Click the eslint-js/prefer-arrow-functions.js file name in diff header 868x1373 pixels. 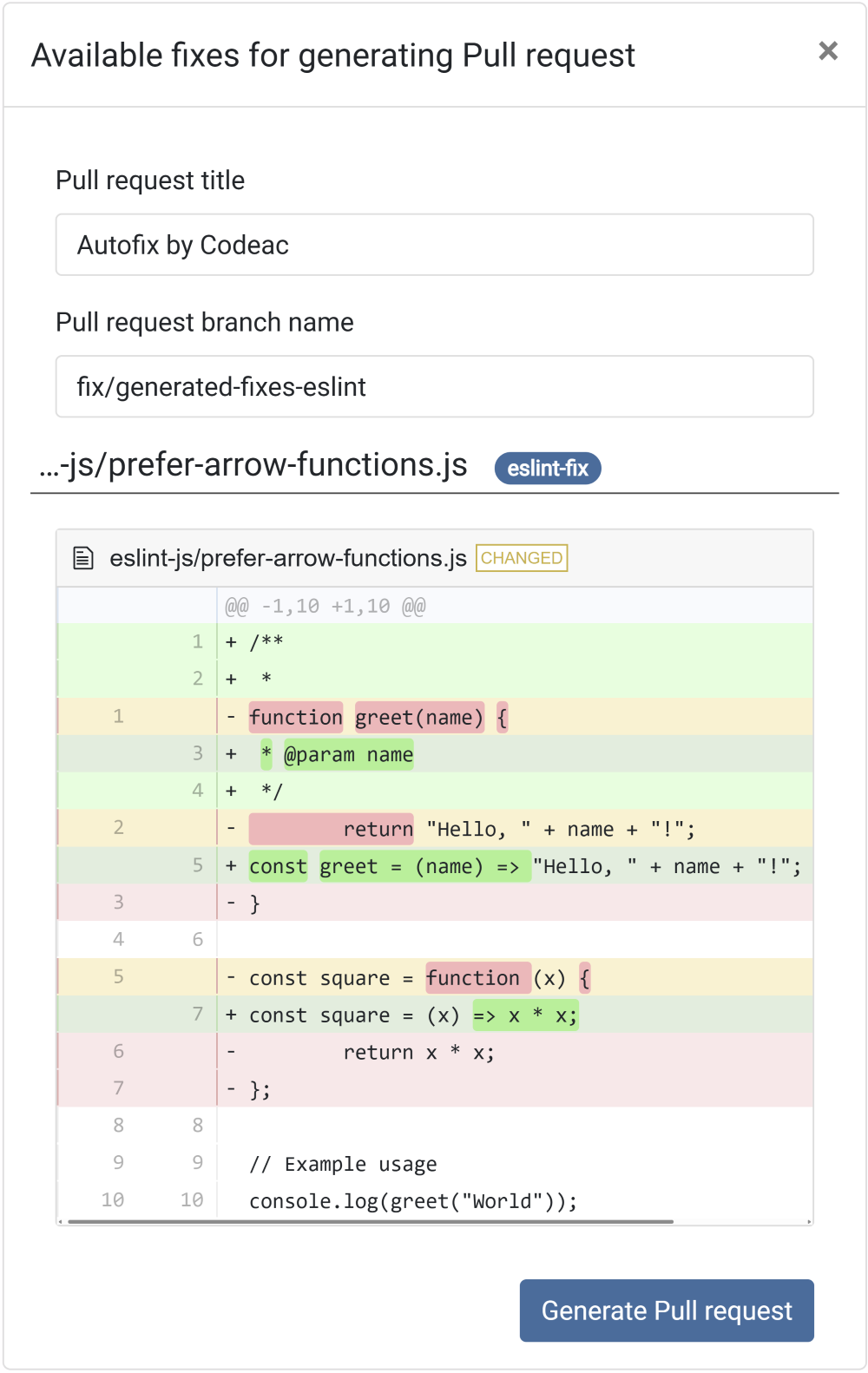point(288,558)
